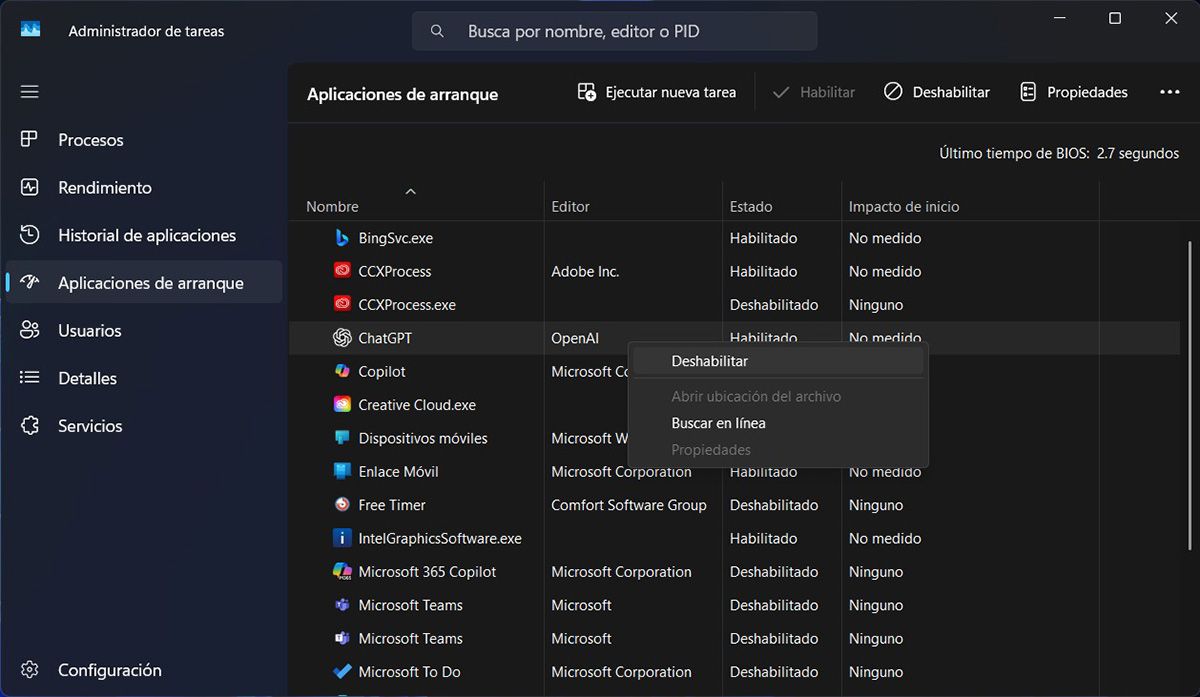The height and width of the screenshot is (697, 1200).
Task: Maximize the Task Manager window
Action: [x=1115, y=18]
